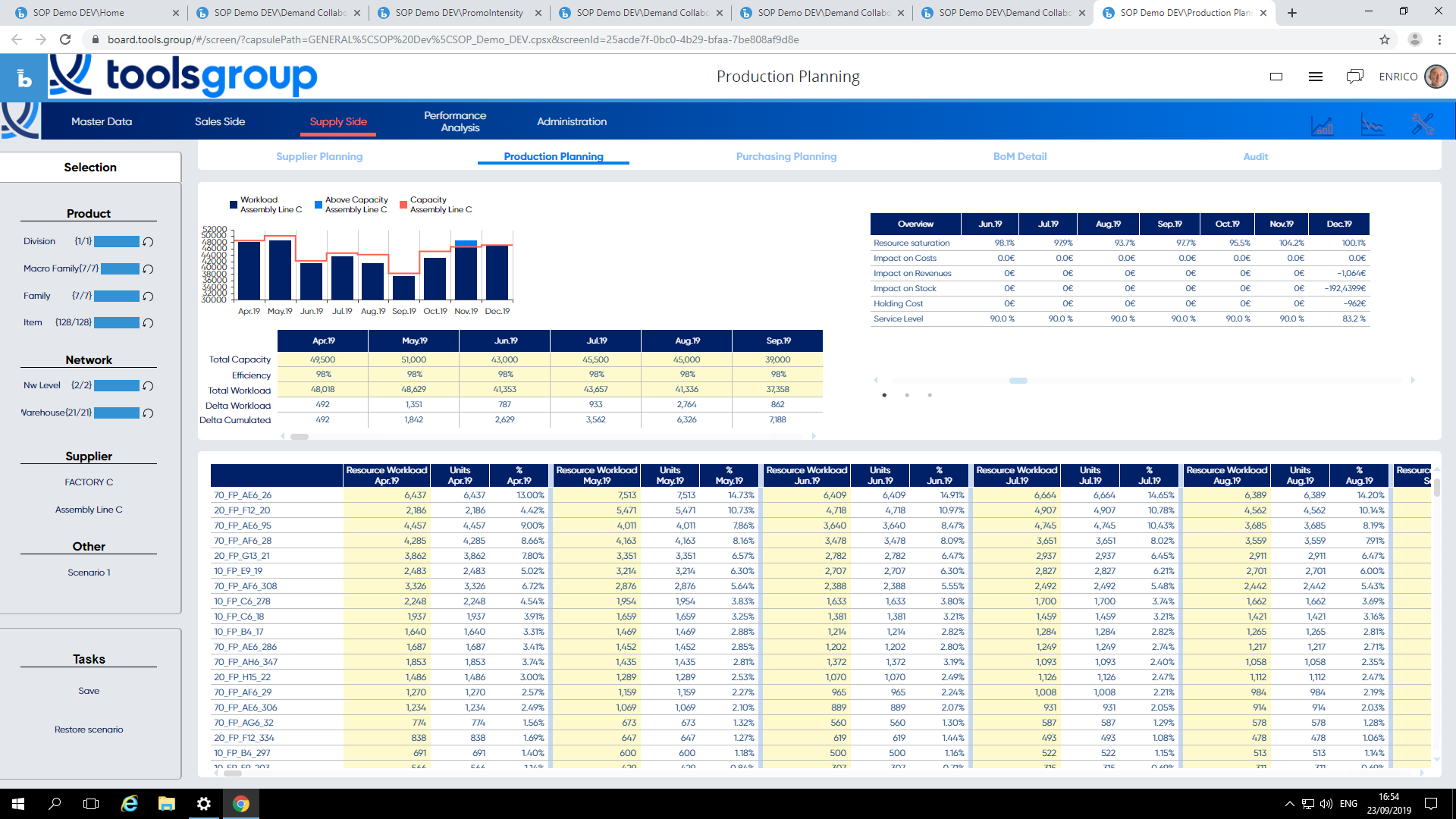
Task: Click the screen layout icon in the header
Action: click(x=1276, y=77)
